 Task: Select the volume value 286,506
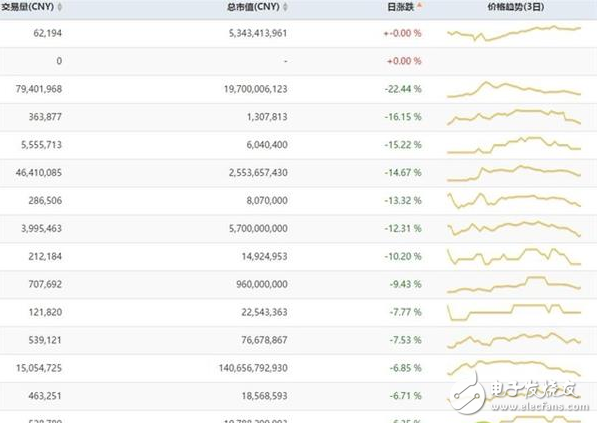pyautogui.click(x=45, y=201)
